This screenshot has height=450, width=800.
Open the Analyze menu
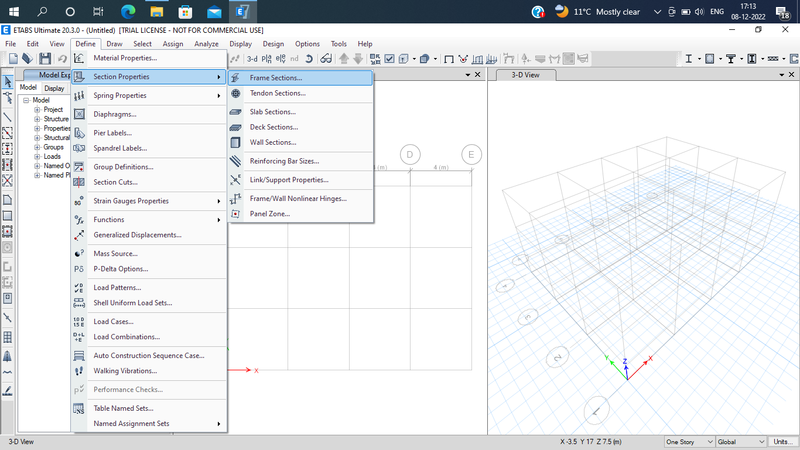click(x=206, y=44)
